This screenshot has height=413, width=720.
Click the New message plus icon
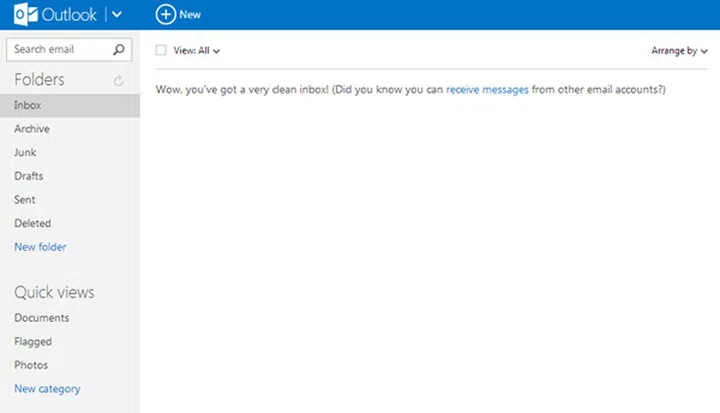click(x=166, y=15)
